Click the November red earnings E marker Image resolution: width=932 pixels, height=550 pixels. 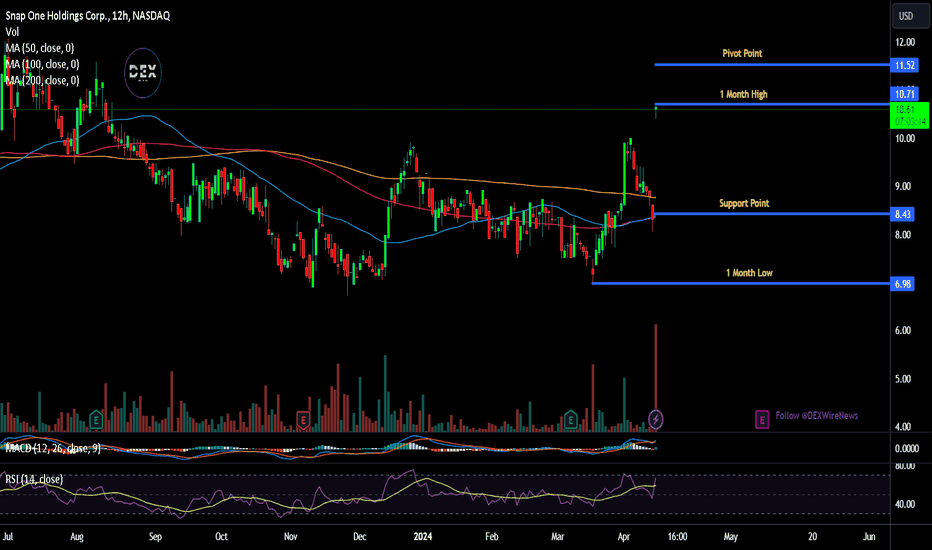303,420
